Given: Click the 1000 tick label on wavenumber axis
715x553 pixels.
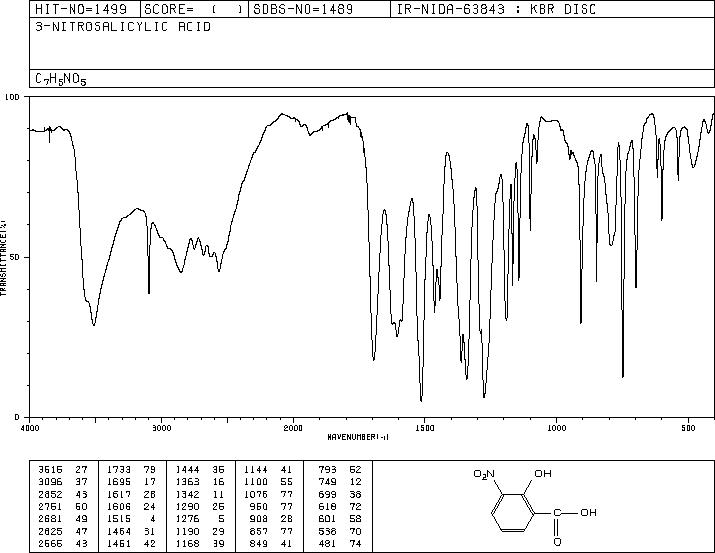Looking at the screenshot, I should coord(556,428).
